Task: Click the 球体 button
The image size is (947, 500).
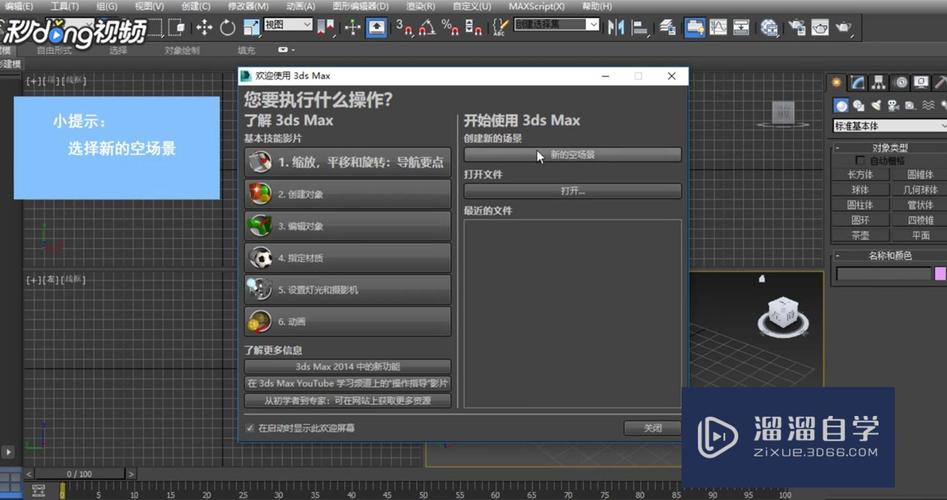Action: tap(860, 190)
